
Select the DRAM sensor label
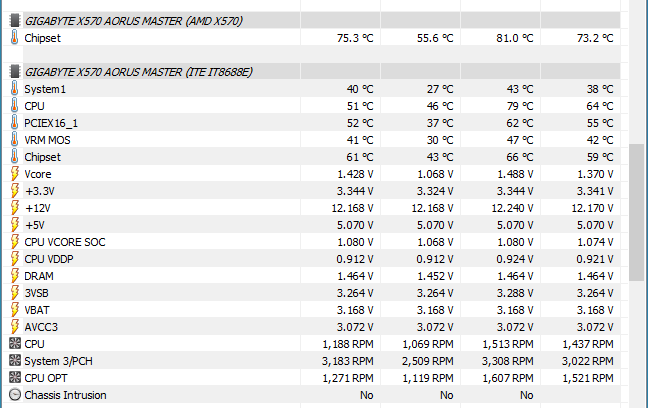(x=39, y=276)
